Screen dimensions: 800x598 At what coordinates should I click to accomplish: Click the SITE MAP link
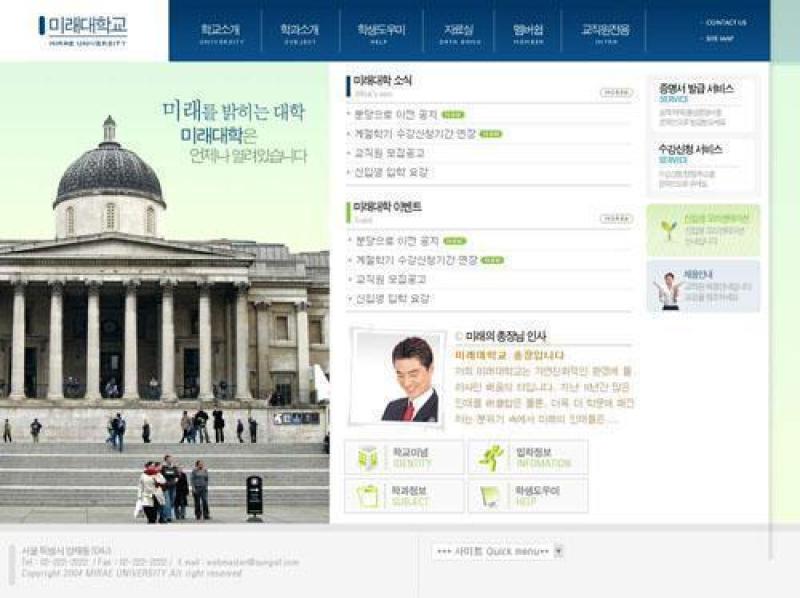pyautogui.click(x=720, y=38)
